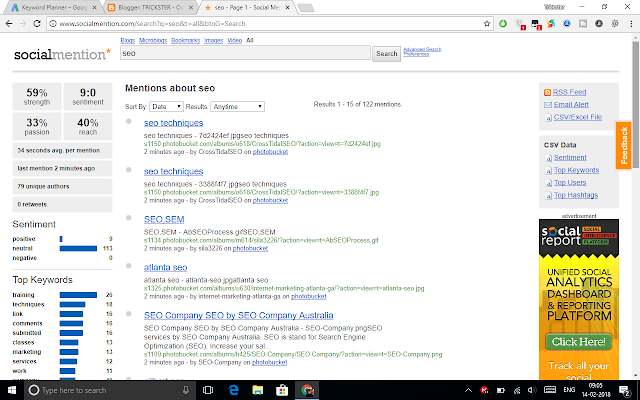
Task: Select the Blogs search category
Action: 128,40
